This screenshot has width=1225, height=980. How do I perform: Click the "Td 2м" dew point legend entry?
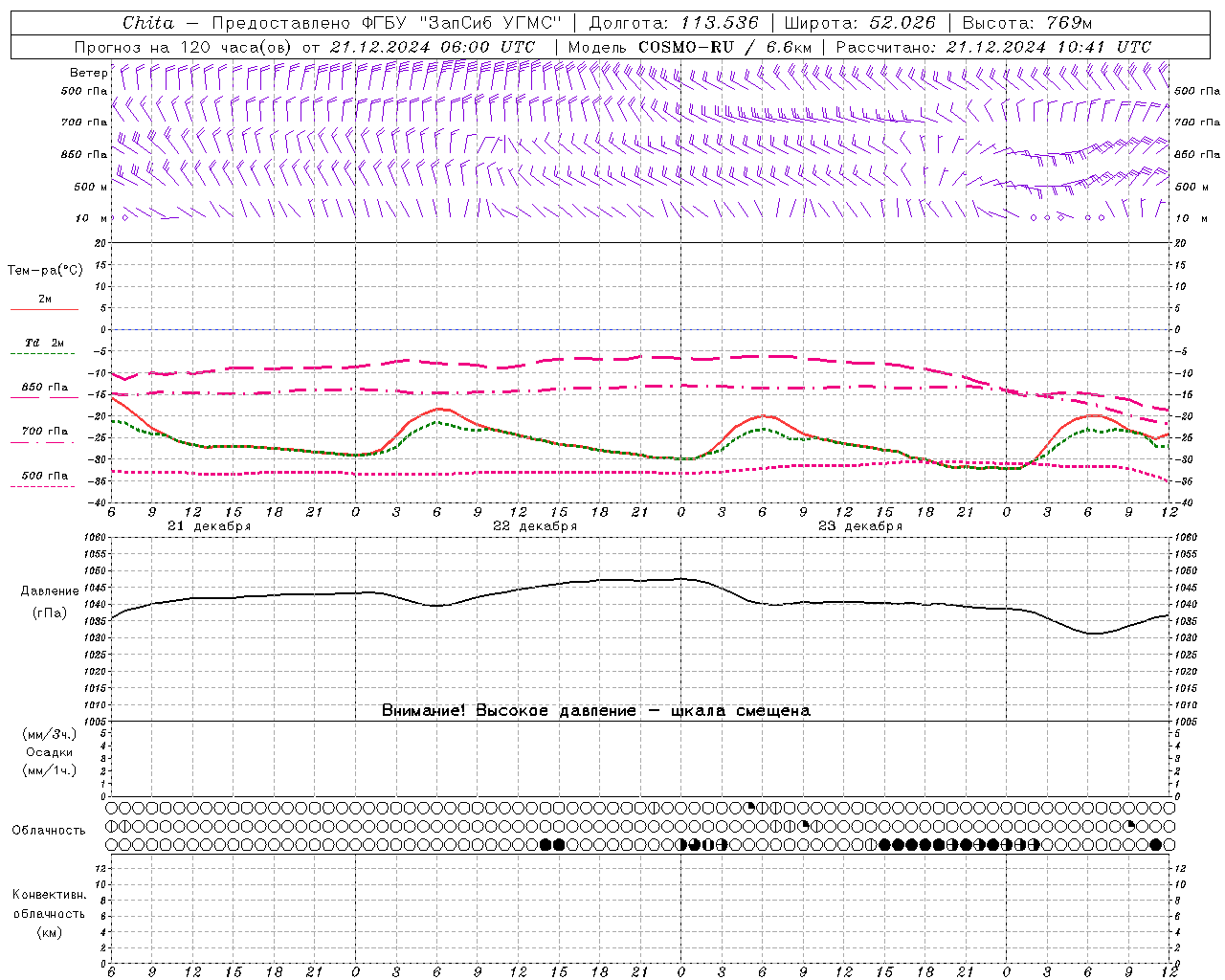tap(45, 343)
